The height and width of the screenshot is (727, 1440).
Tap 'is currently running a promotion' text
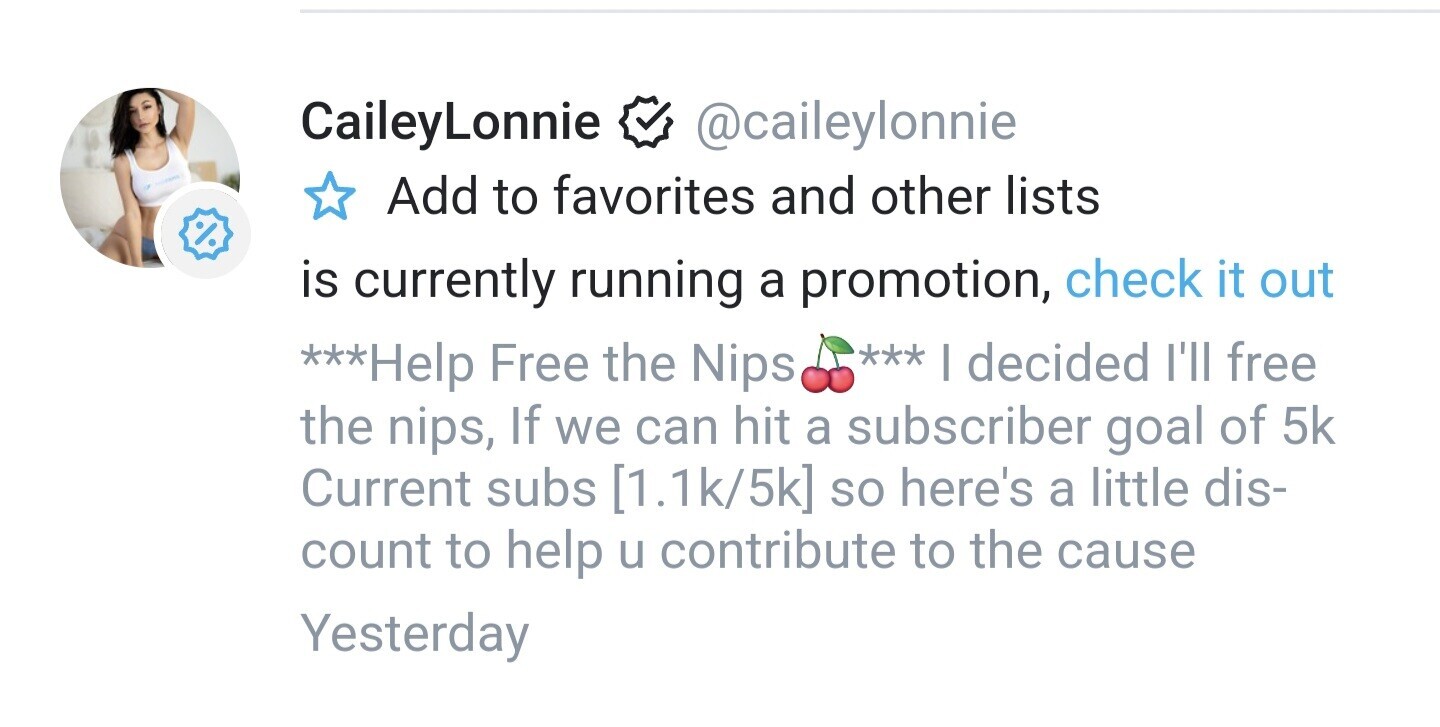pos(676,281)
